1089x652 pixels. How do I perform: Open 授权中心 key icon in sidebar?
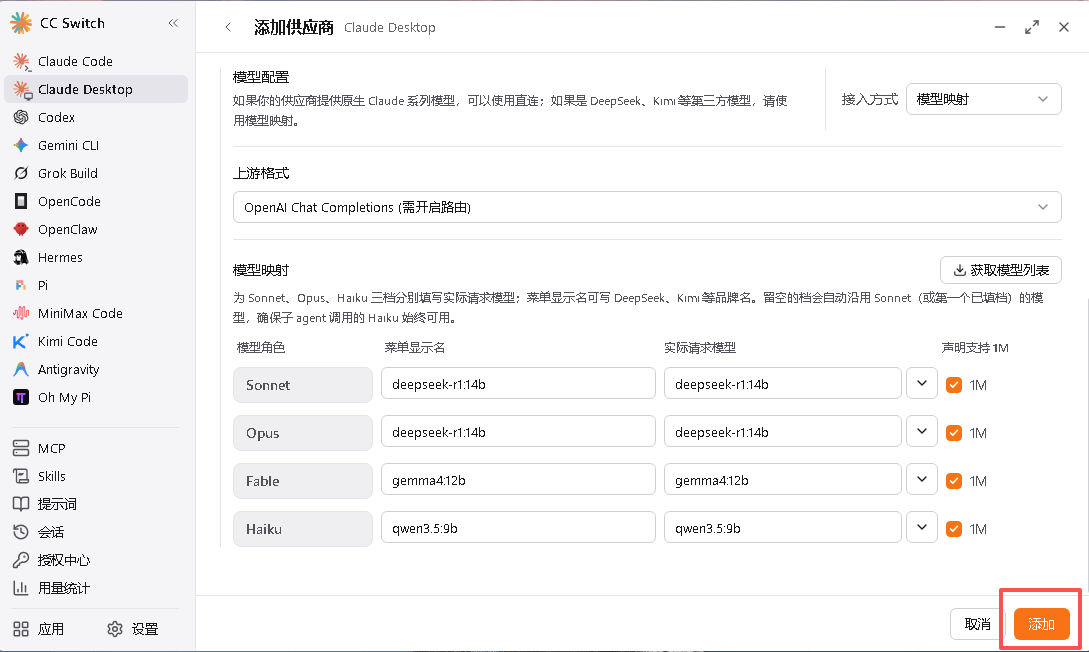click(x=21, y=560)
